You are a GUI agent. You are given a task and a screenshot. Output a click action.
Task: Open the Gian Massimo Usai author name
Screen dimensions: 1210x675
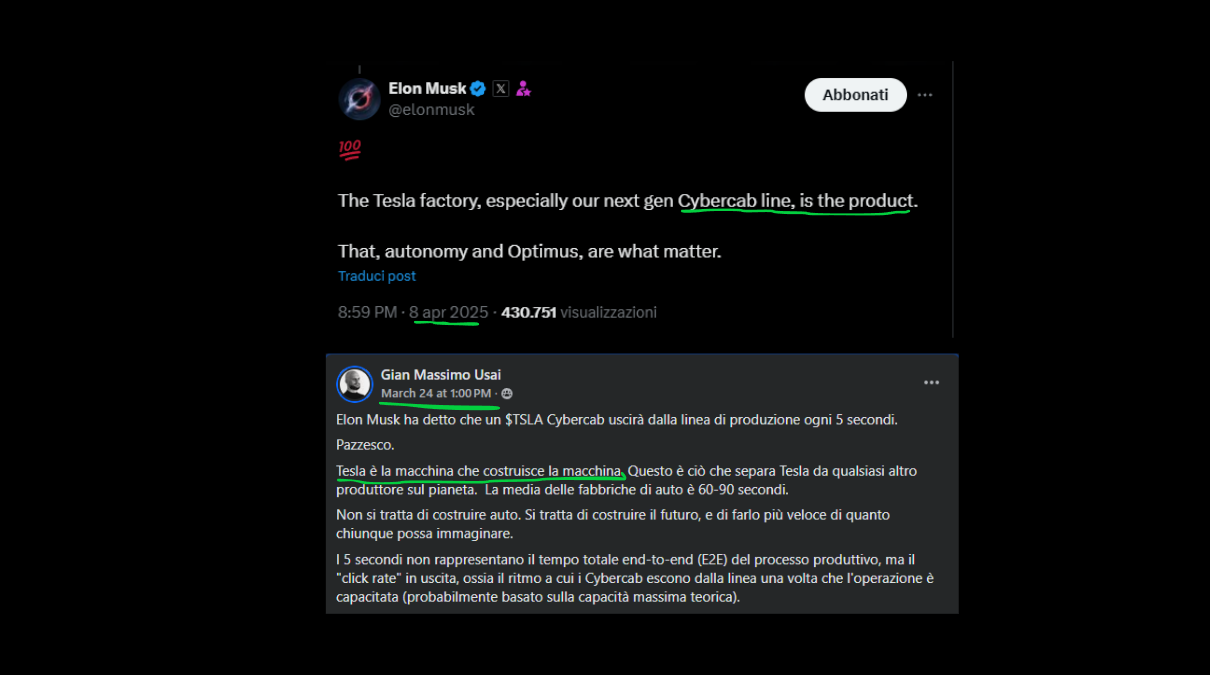[x=440, y=375]
